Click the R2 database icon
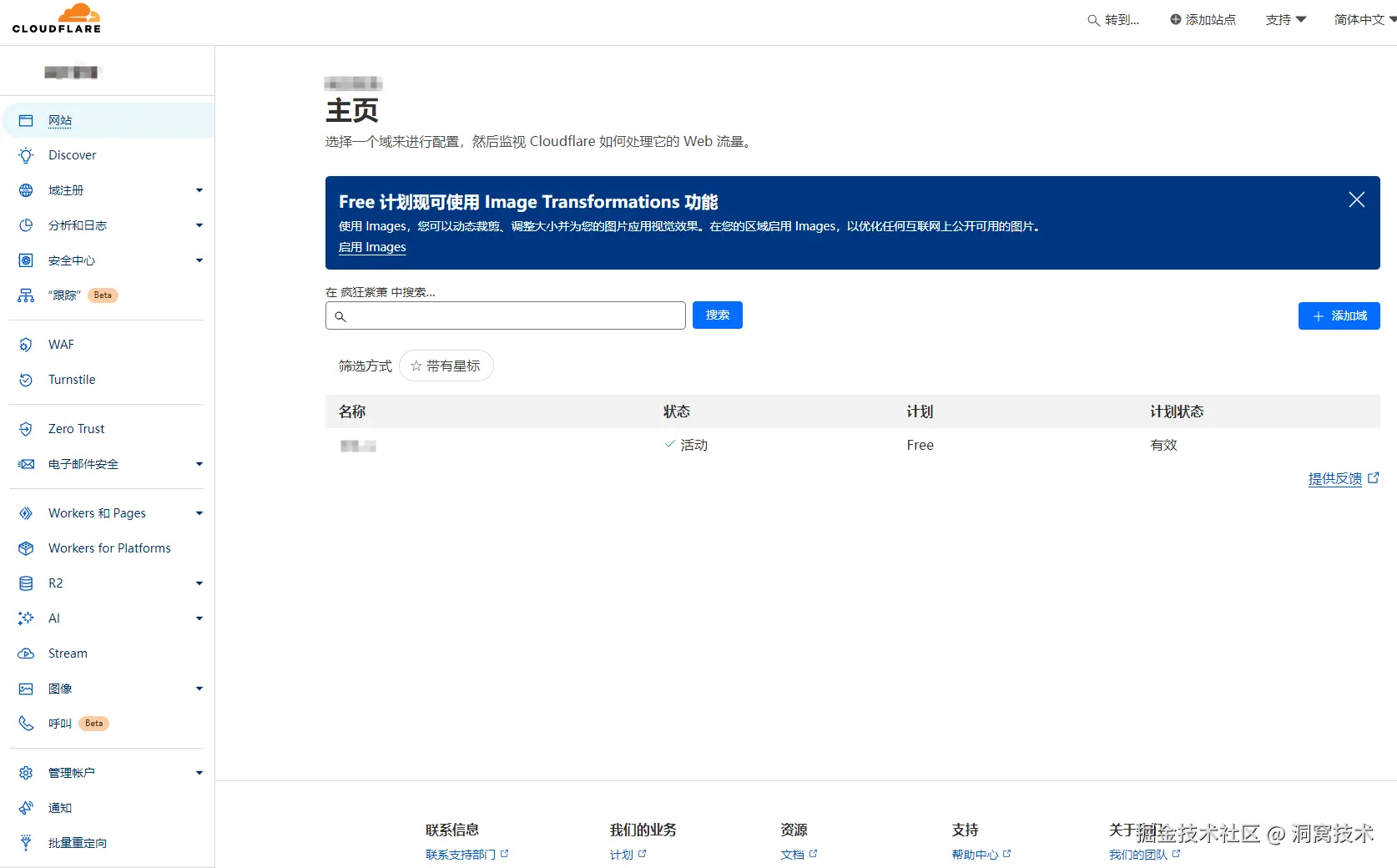 point(26,583)
